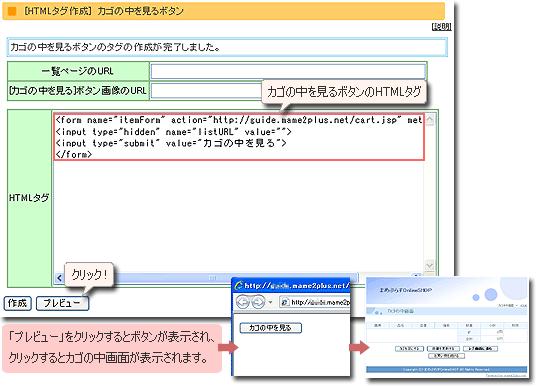Click the page icon in address bar
Image resolution: width=538 pixels, height=386 pixels.
click(x=285, y=302)
